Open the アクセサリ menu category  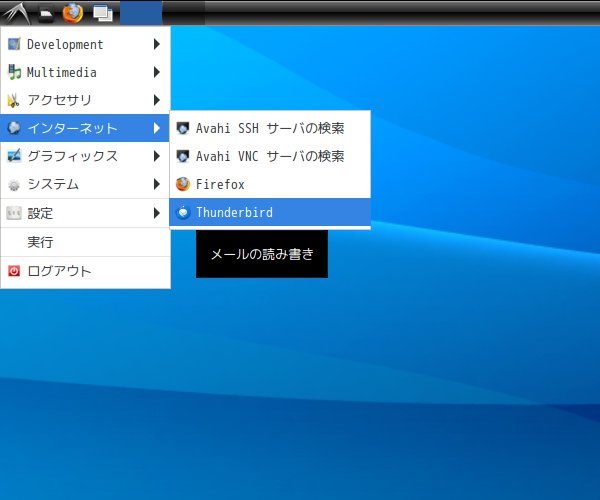85,100
